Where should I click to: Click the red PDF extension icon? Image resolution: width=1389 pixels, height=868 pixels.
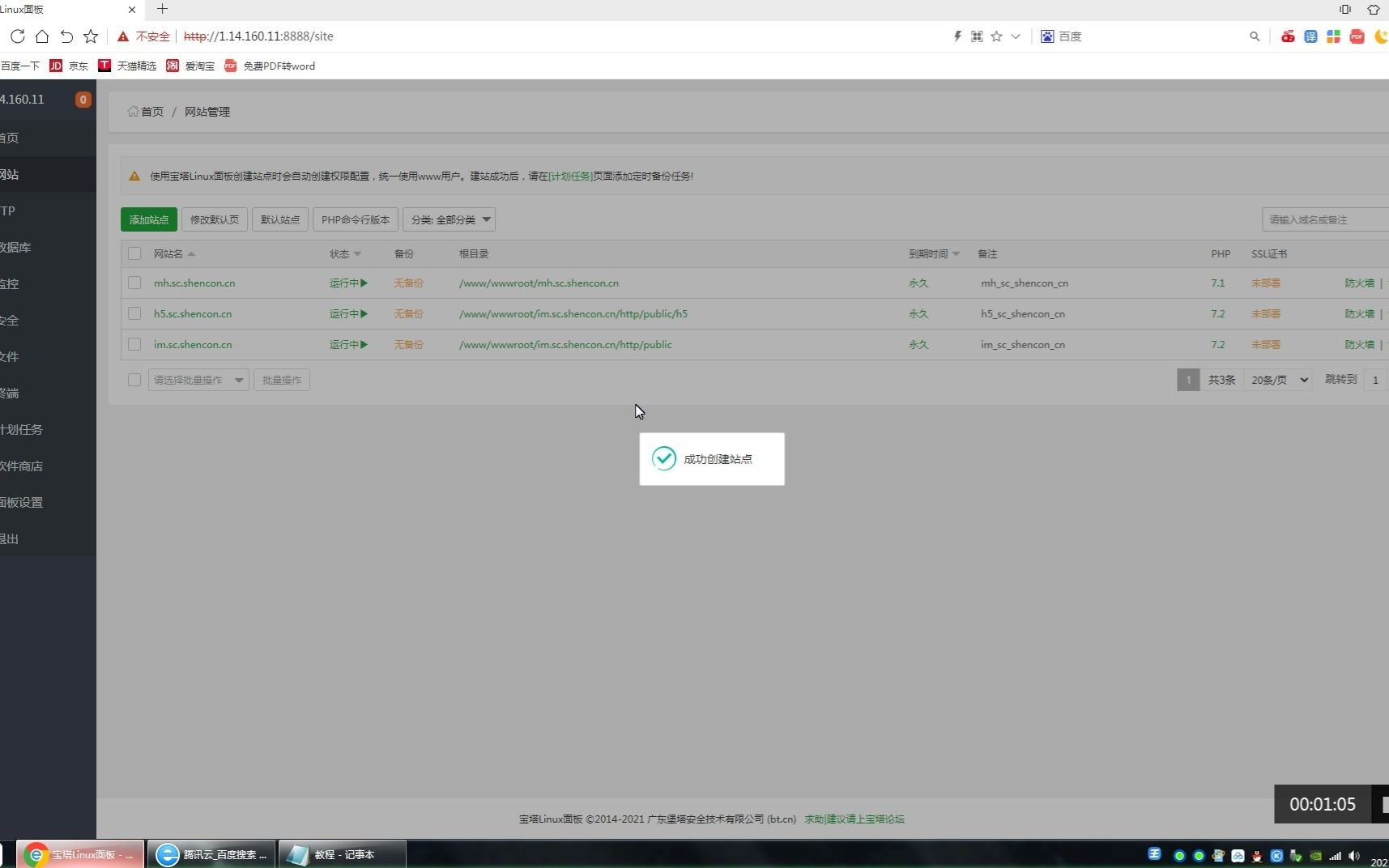click(x=1357, y=36)
